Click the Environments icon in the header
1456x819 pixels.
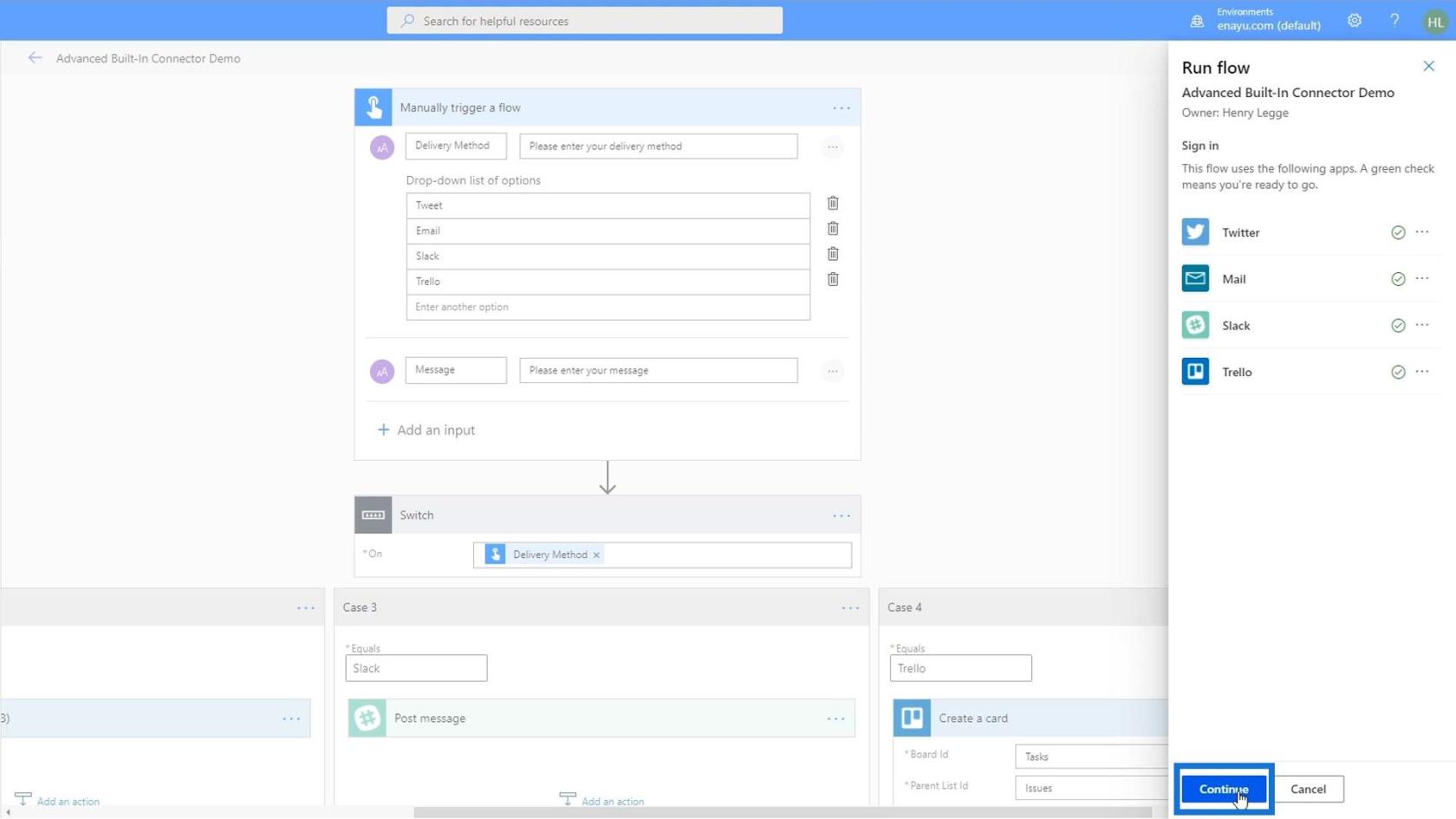pos(1197,21)
